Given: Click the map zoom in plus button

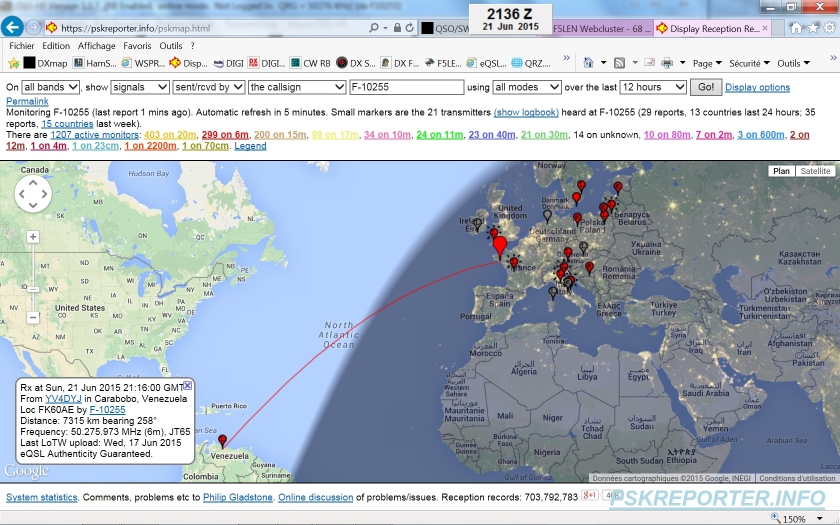Looking at the screenshot, I should (33, 237).
